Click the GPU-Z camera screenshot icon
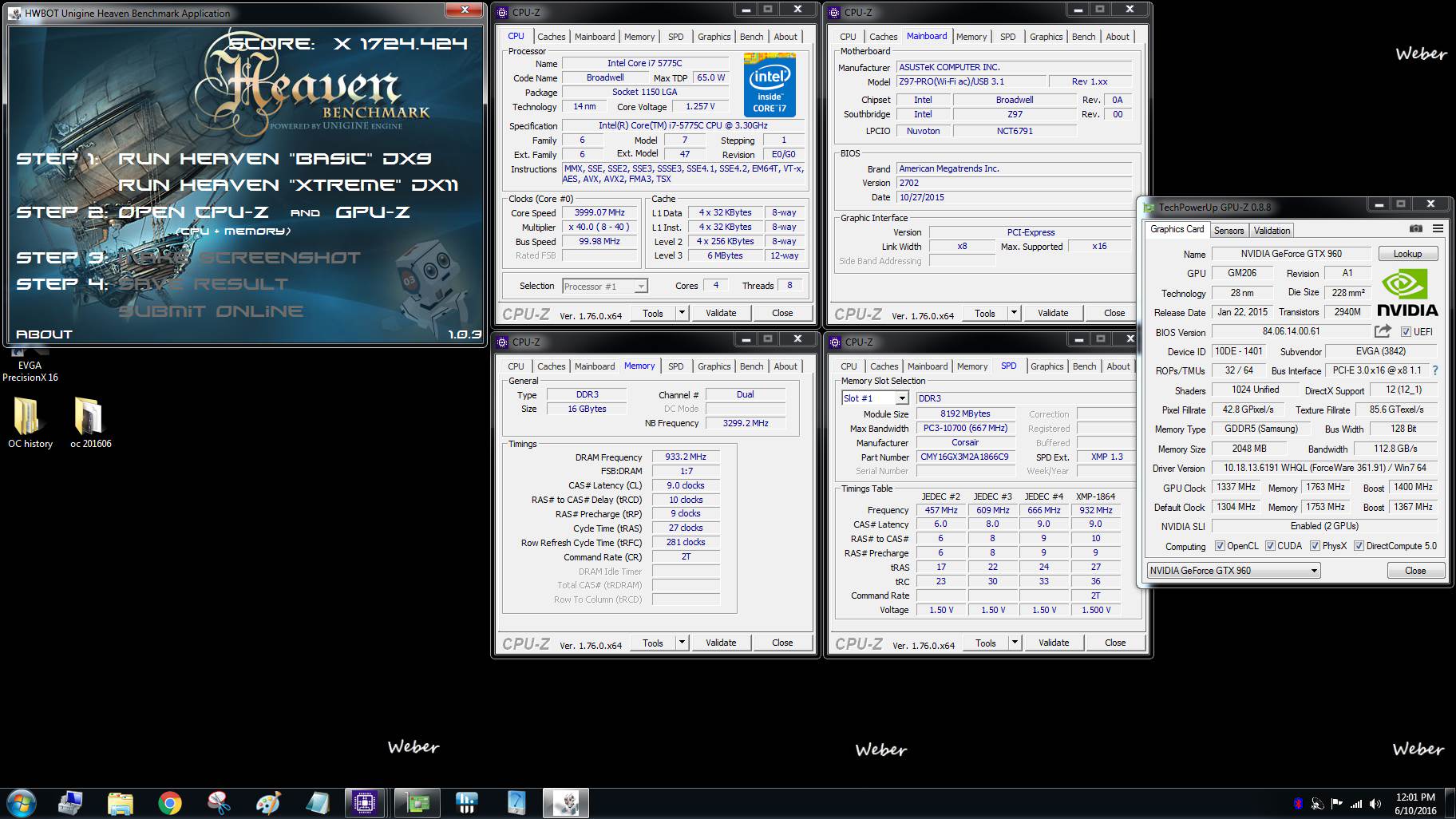Image resolution: width=1456 pixels, height=819 pixels. tap(1416, 229)
